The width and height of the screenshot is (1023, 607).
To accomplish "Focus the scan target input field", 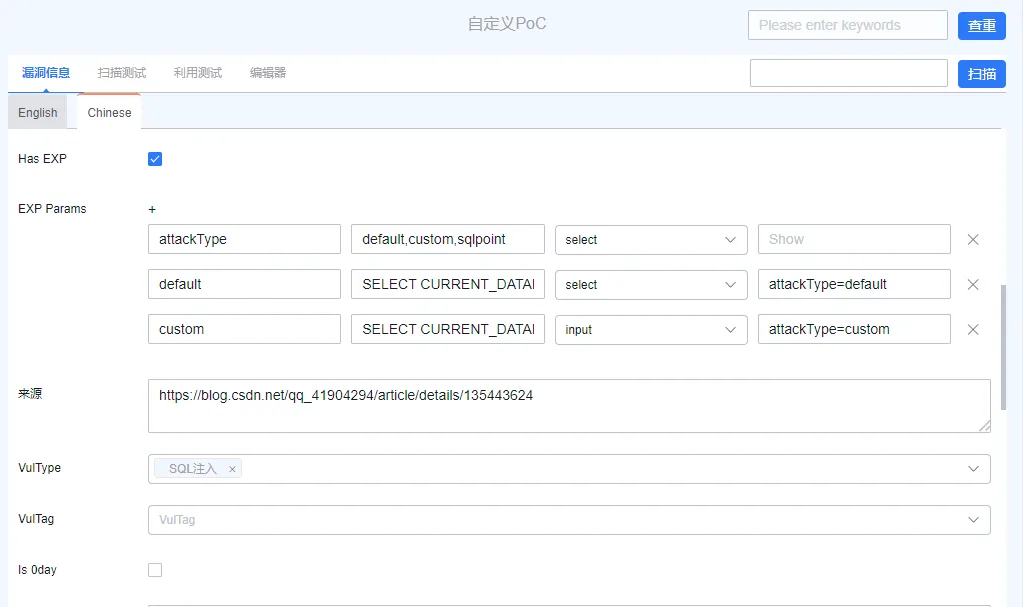I will [848, 73].
